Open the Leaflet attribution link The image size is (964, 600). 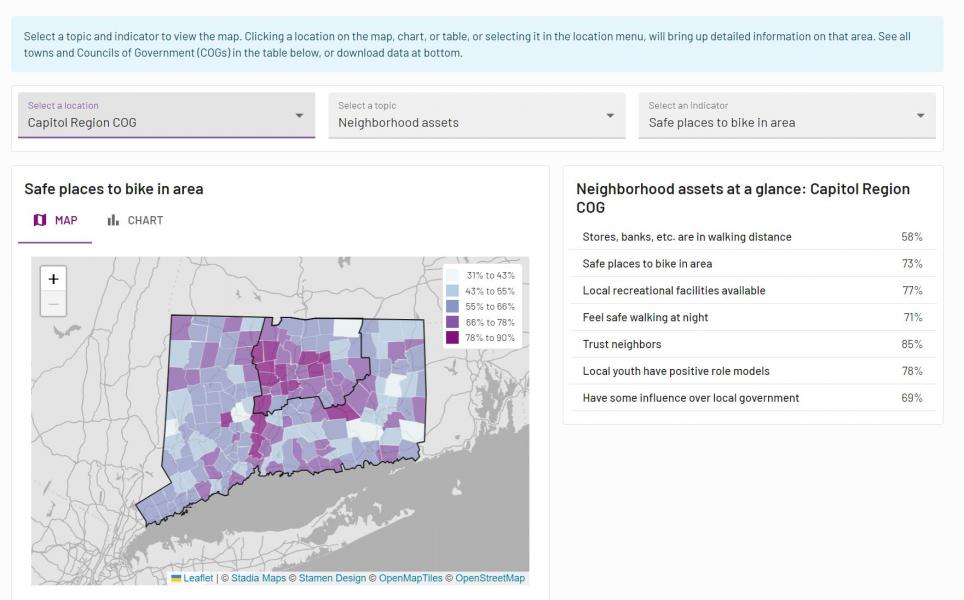coord(198,578)
